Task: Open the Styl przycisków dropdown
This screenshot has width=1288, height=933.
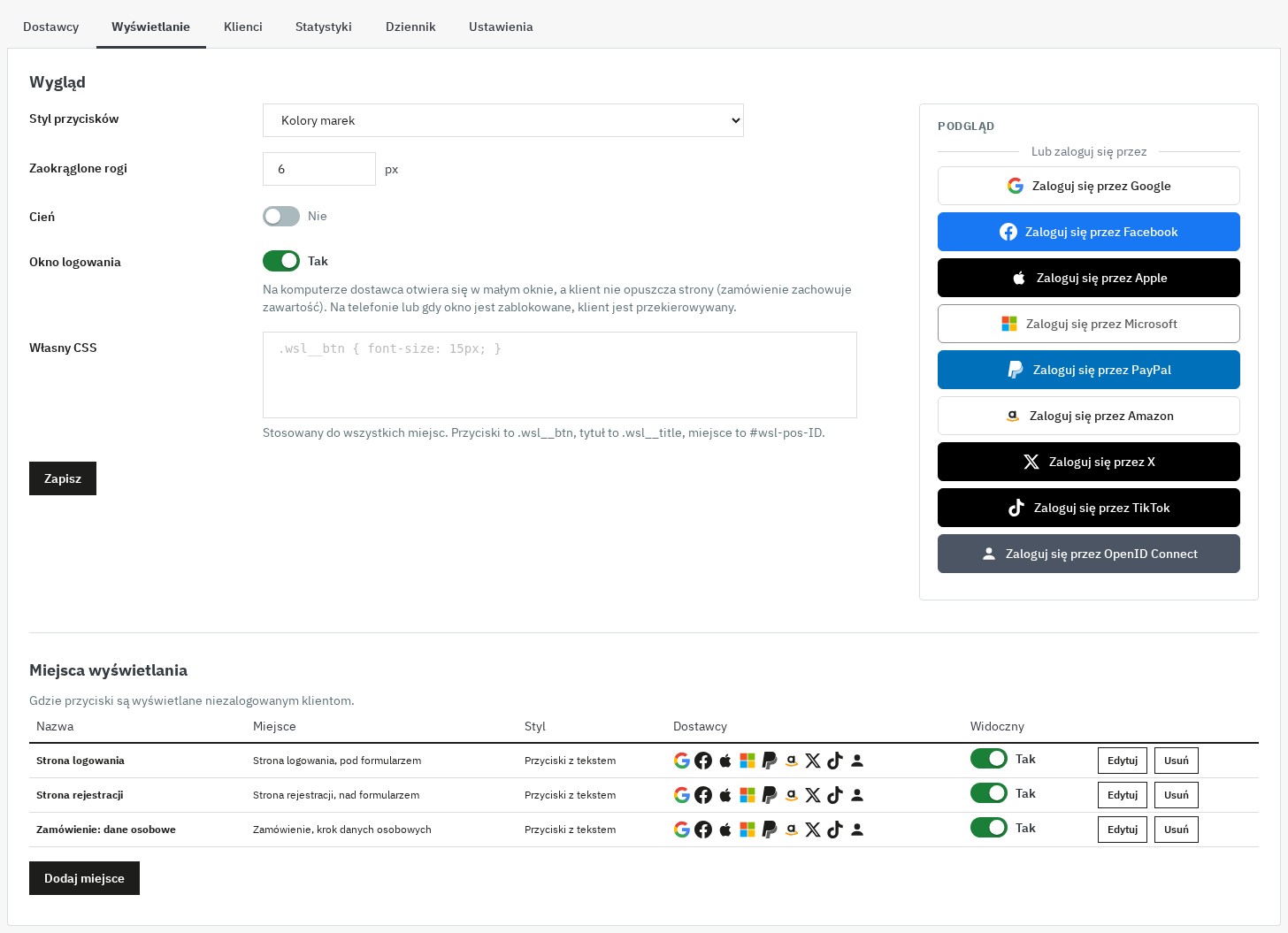Action: [x=503, y=120]
